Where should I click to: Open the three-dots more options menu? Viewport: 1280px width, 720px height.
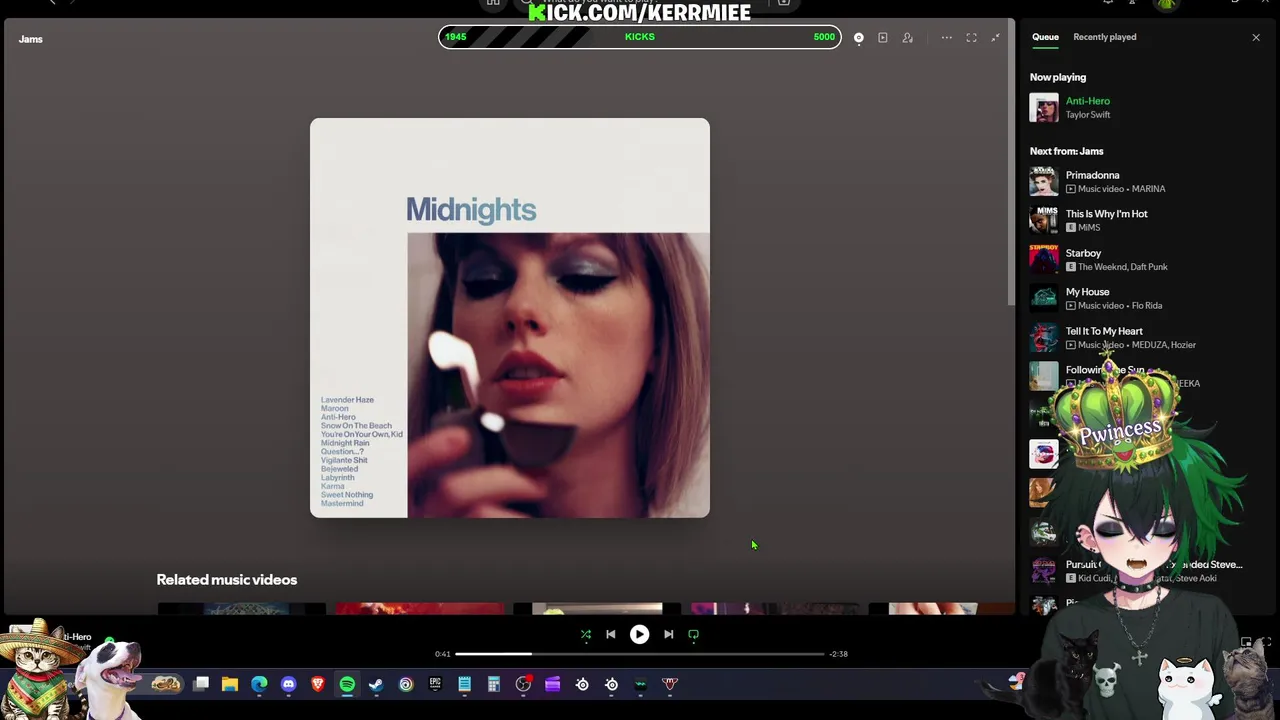[x=946, y=38]
